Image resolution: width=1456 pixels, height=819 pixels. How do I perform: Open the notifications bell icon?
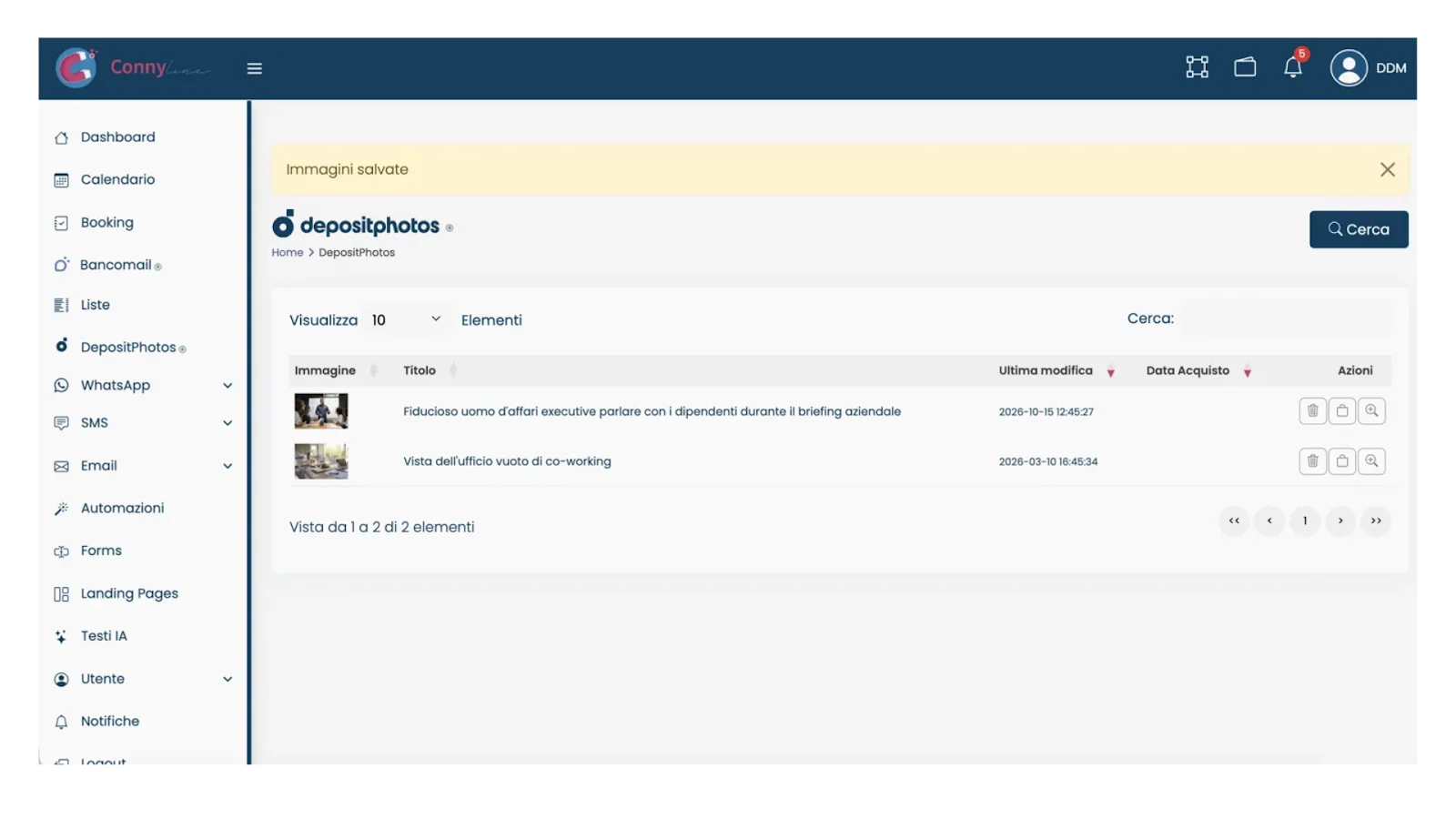pos(1292,67)
